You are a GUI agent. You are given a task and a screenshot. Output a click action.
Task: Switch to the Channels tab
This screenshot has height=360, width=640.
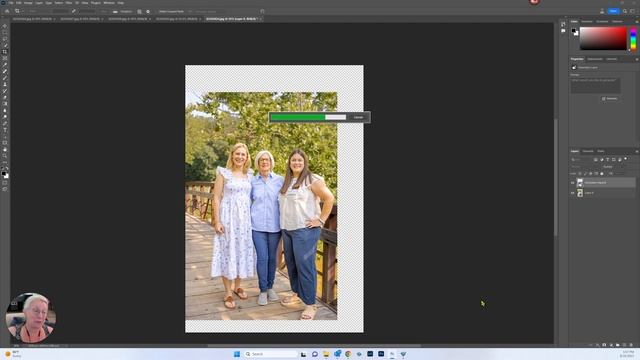588,151
